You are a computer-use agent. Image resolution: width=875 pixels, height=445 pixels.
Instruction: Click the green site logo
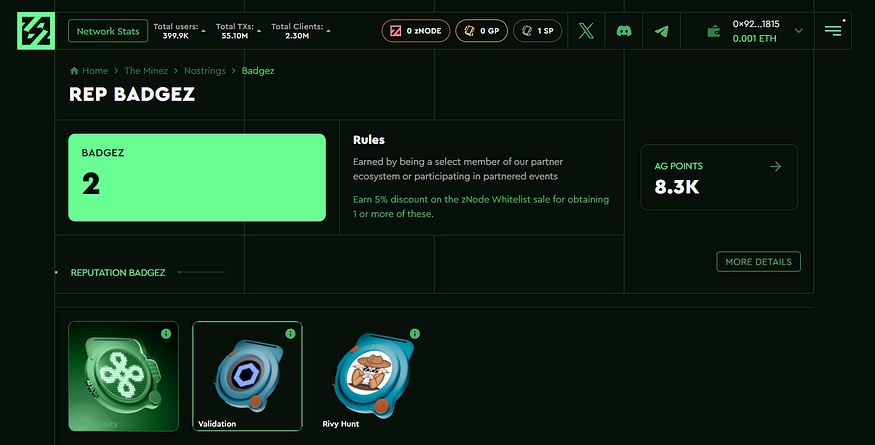pos(36,31)
